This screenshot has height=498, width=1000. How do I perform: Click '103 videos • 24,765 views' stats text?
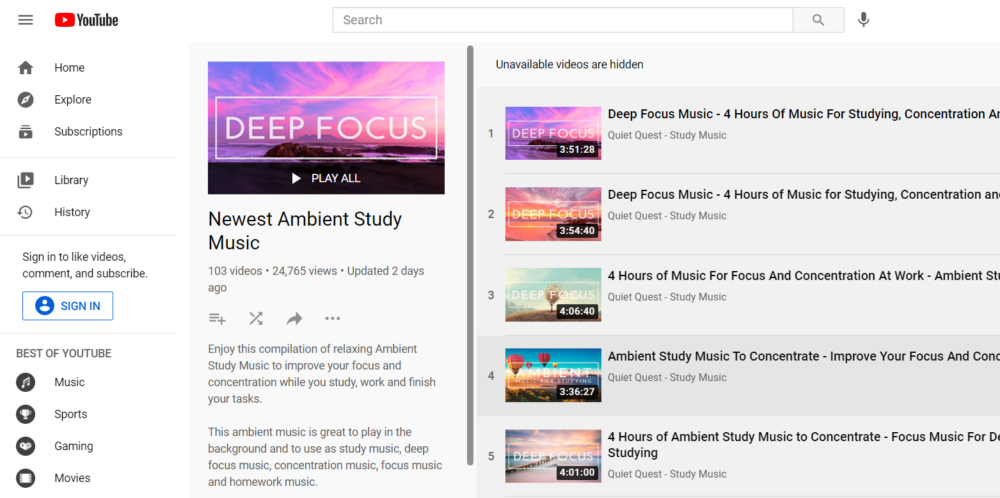pos(272,271)
